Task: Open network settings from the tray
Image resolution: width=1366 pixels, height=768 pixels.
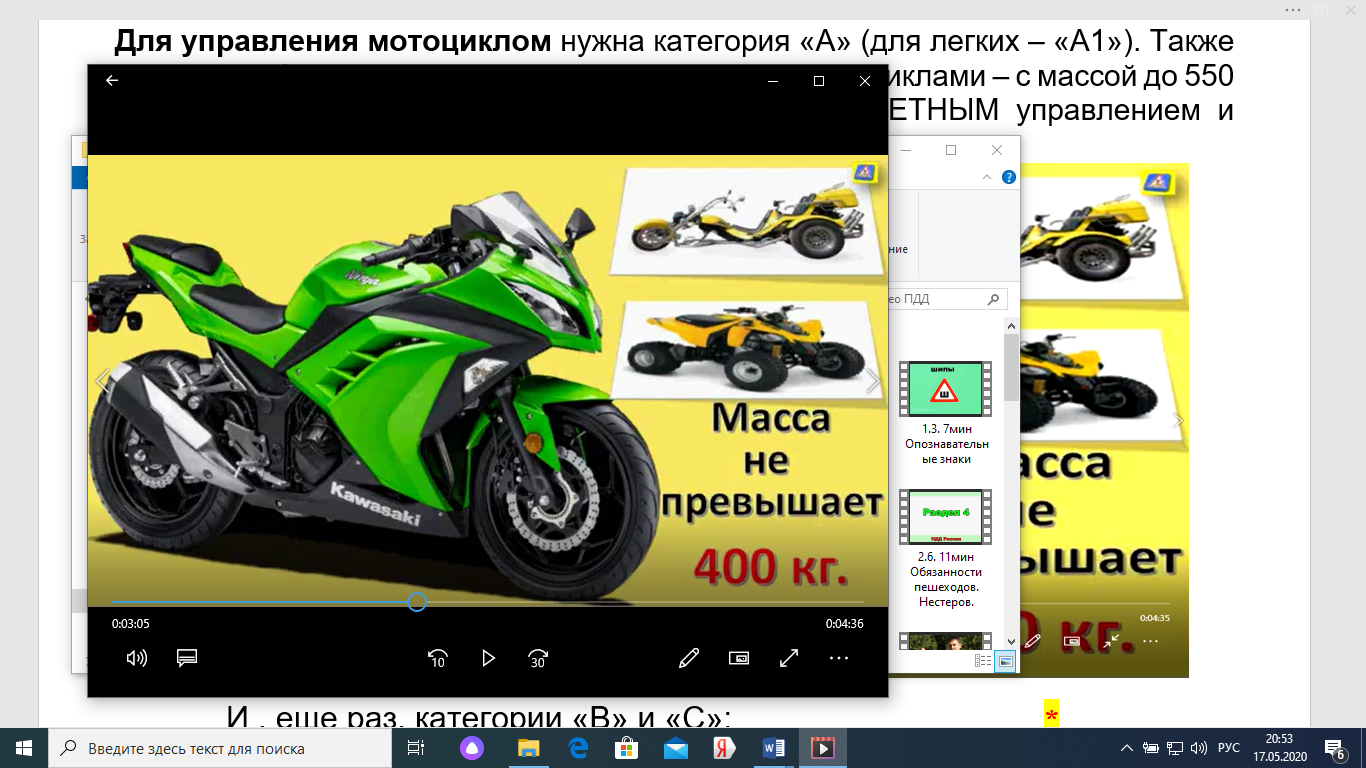Action: click(x=1176, y=748)
